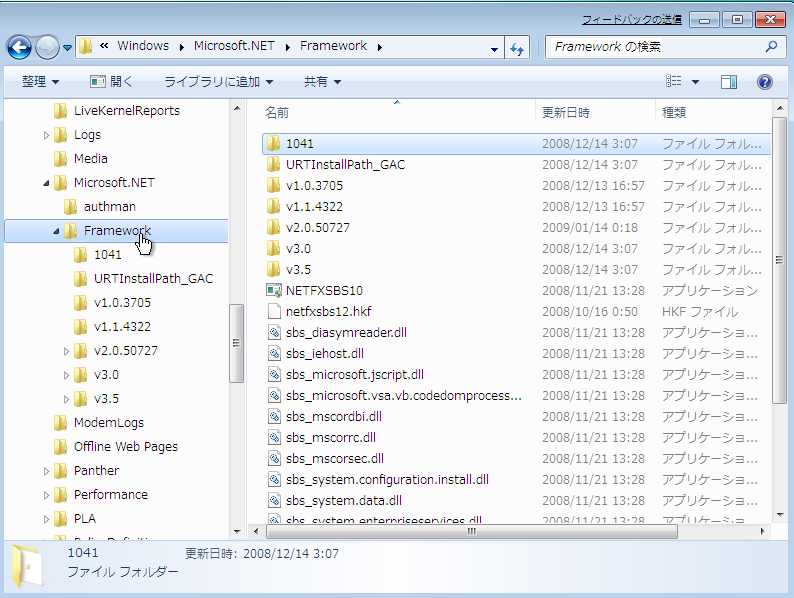Select URTInstallPath_GAC in the navigation tree
This screenshot has width=794, height=598.
click(143, 279)
